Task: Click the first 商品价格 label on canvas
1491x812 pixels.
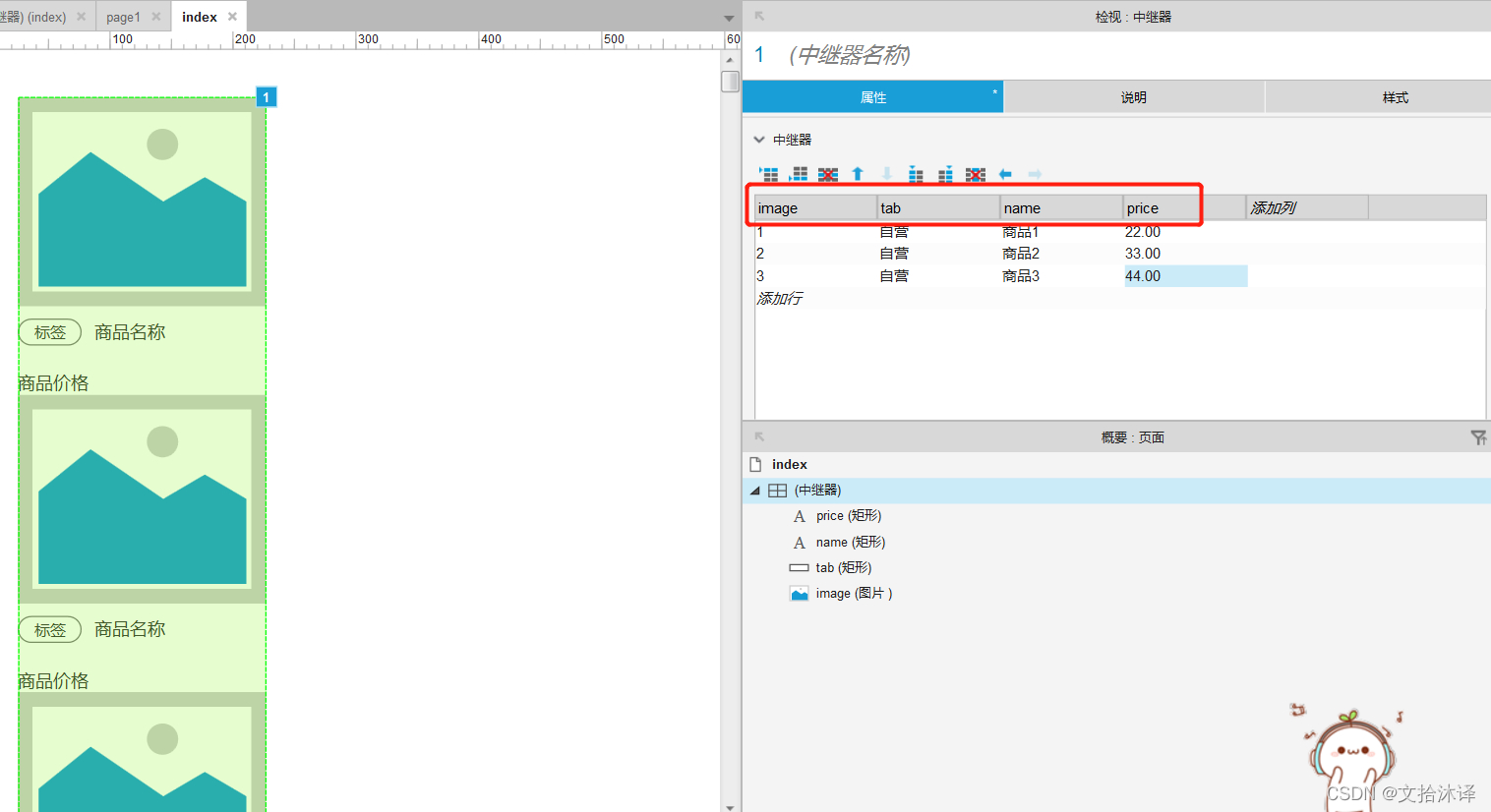Action: pyautogui.click(x=53, y=383)
